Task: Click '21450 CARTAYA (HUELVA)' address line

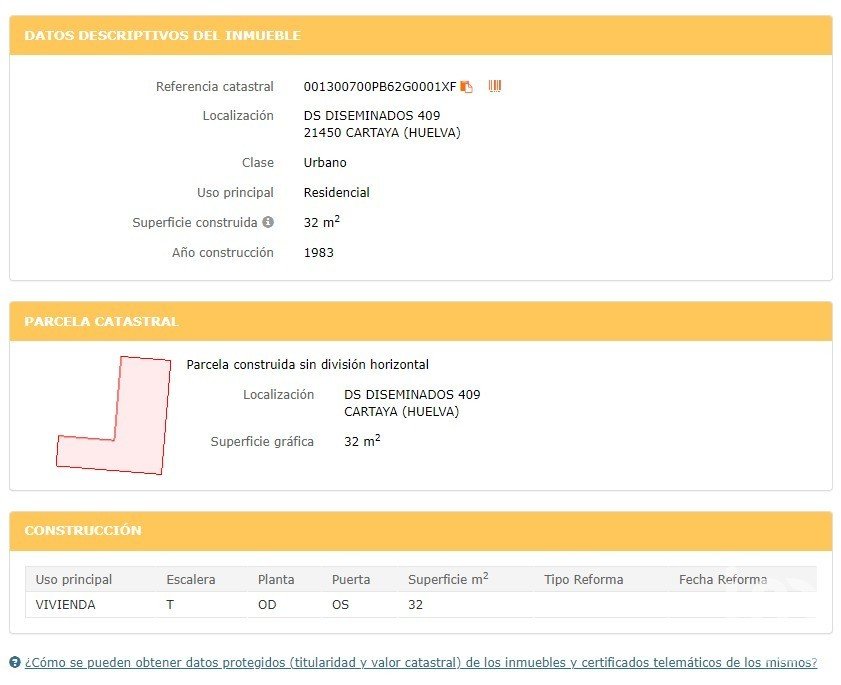Action: coord(382,132)
